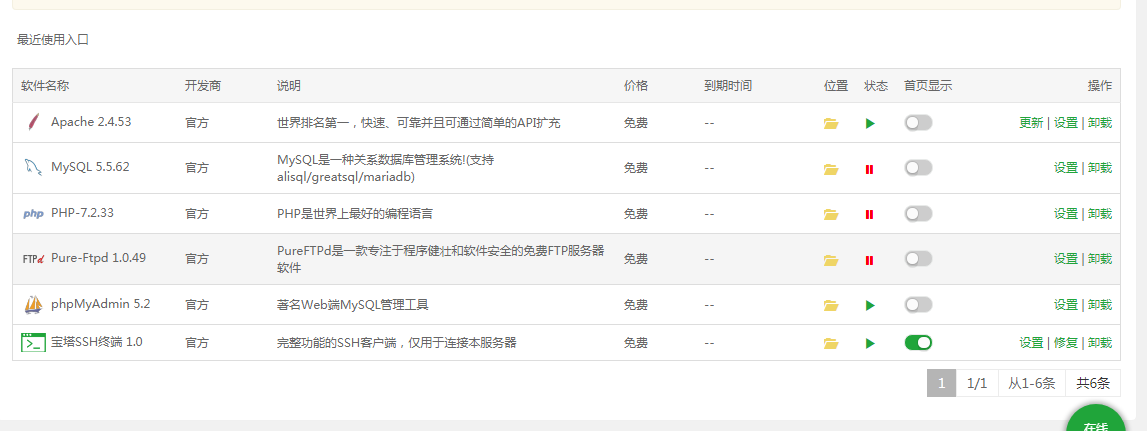Open the 宝塔SSH终端 folder icon
The image size is (1147, 431).
point(830,343)
